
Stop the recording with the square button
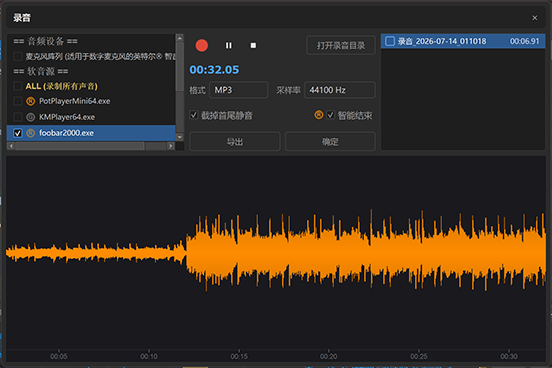(253, 45)
